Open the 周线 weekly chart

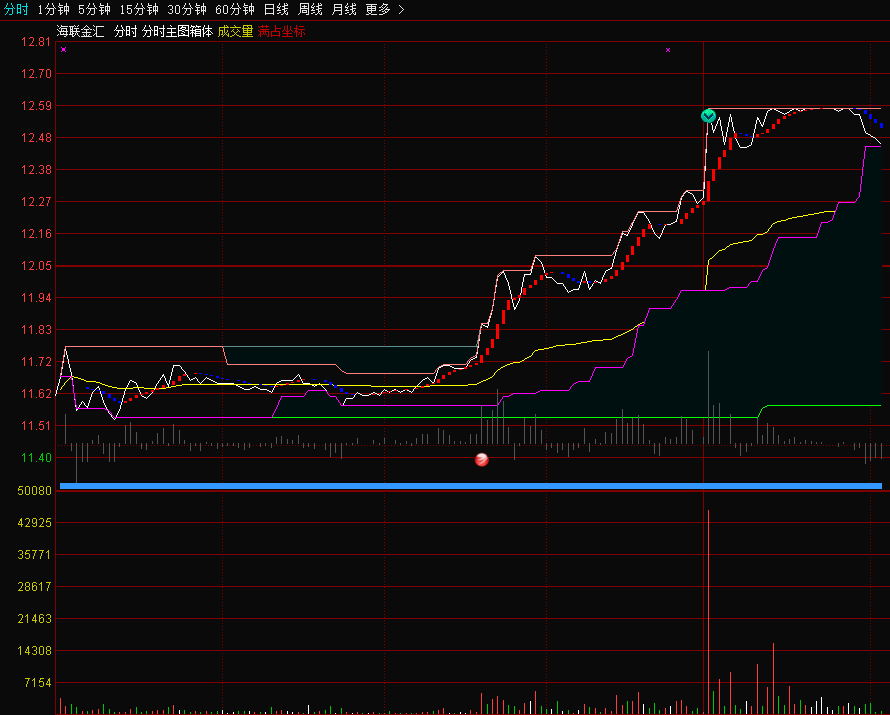coord(310,10)
